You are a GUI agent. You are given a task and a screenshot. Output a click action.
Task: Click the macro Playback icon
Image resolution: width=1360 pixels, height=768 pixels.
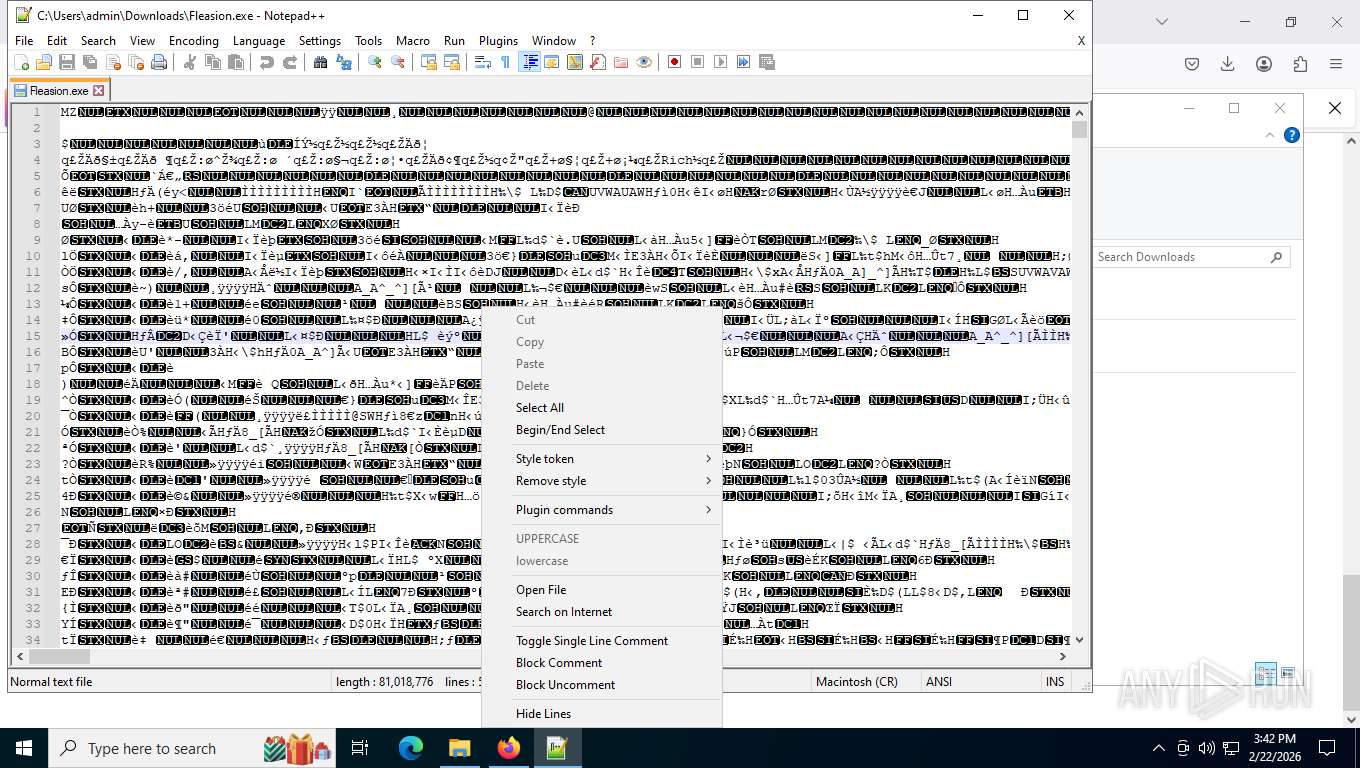point(720,62)
